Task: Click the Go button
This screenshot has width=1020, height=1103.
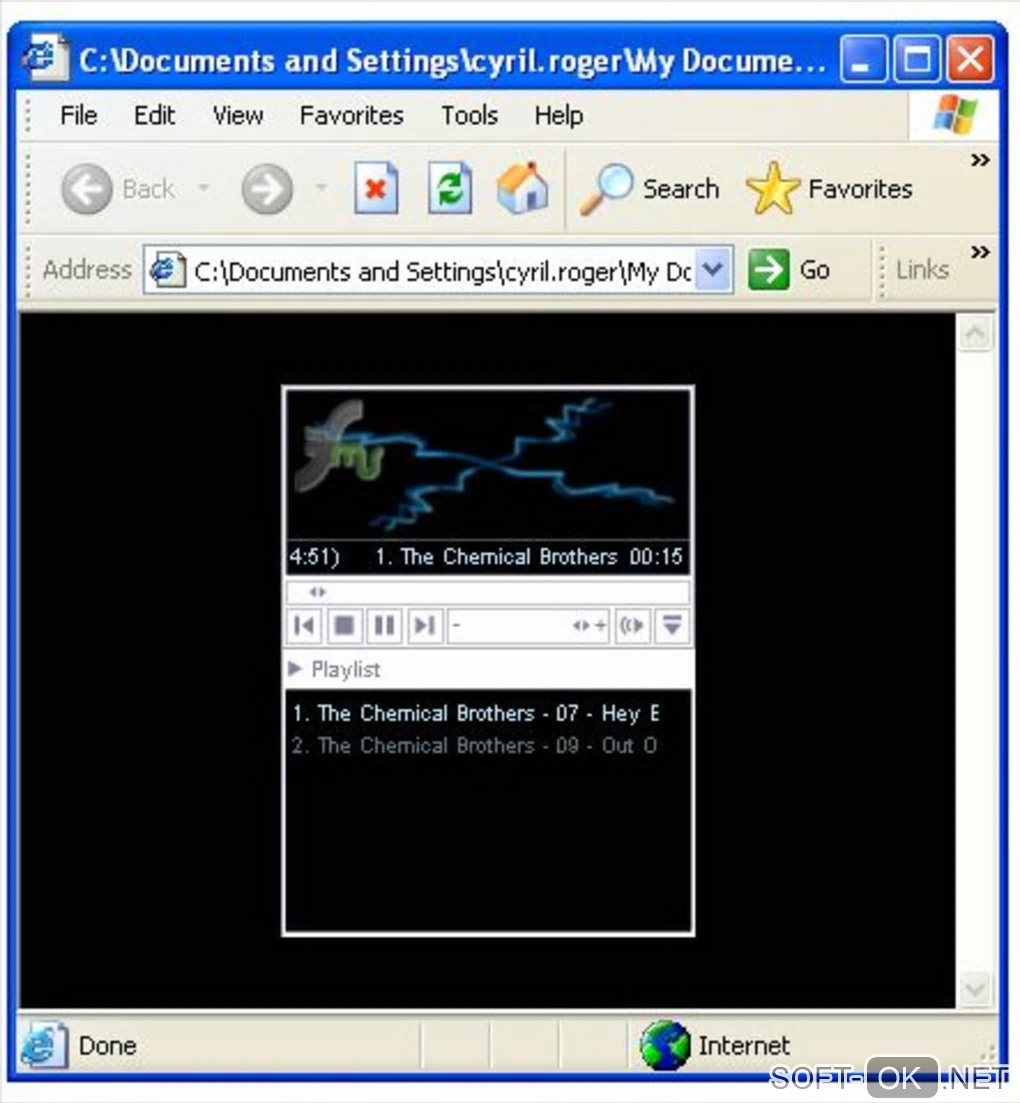Action: [x=789, y=269]
